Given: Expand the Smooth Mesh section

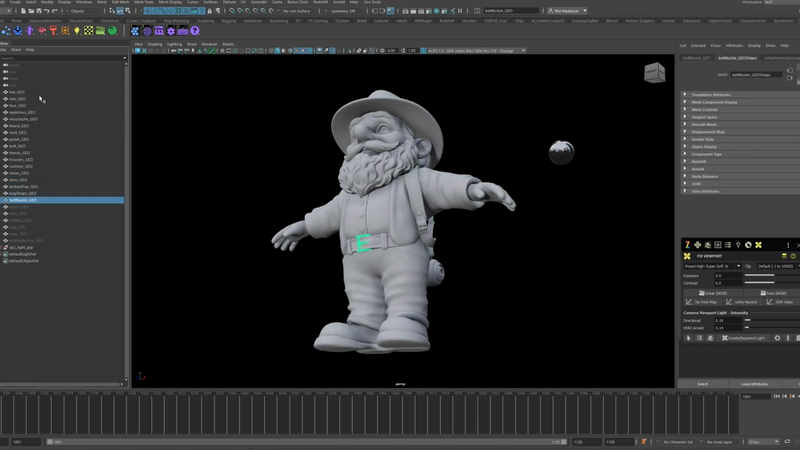Looking at the screenshot, I should click(703, 124).
